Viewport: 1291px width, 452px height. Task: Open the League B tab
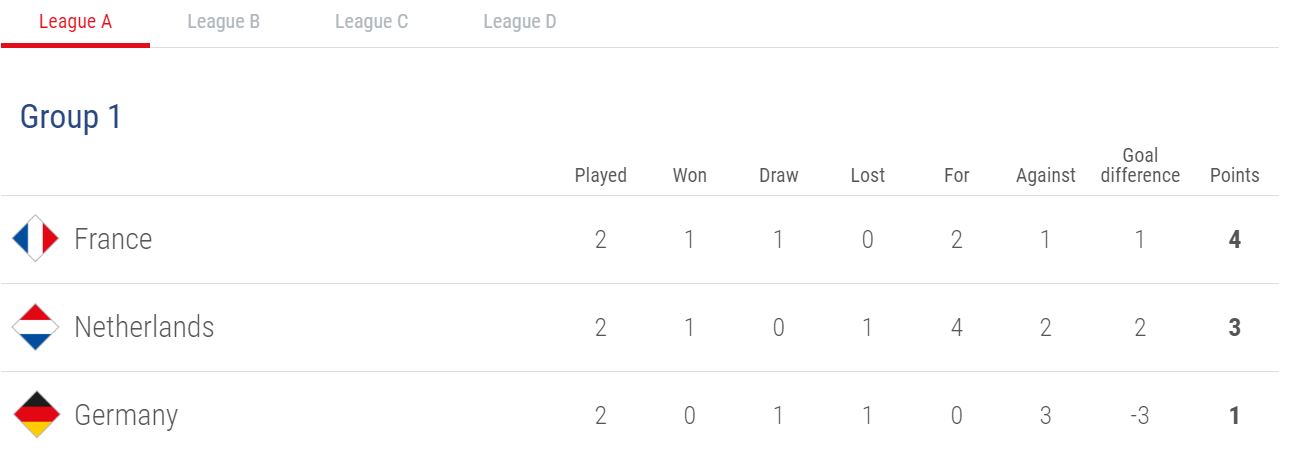coord(224,21)
